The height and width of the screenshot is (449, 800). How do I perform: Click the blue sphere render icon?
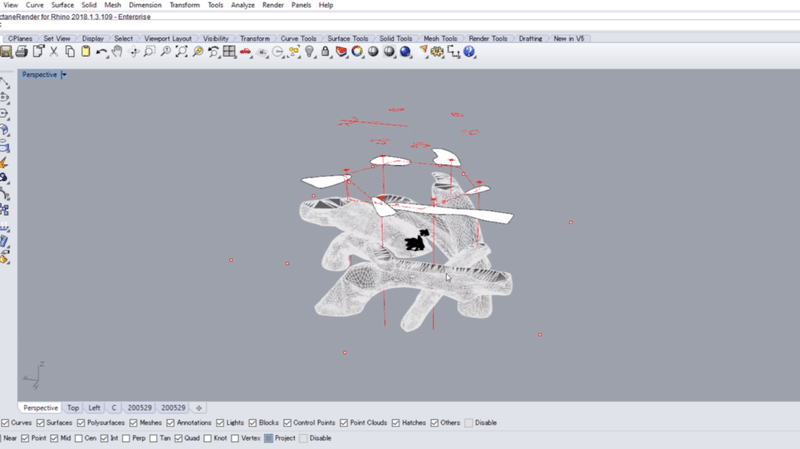click(x=405, y=52)
